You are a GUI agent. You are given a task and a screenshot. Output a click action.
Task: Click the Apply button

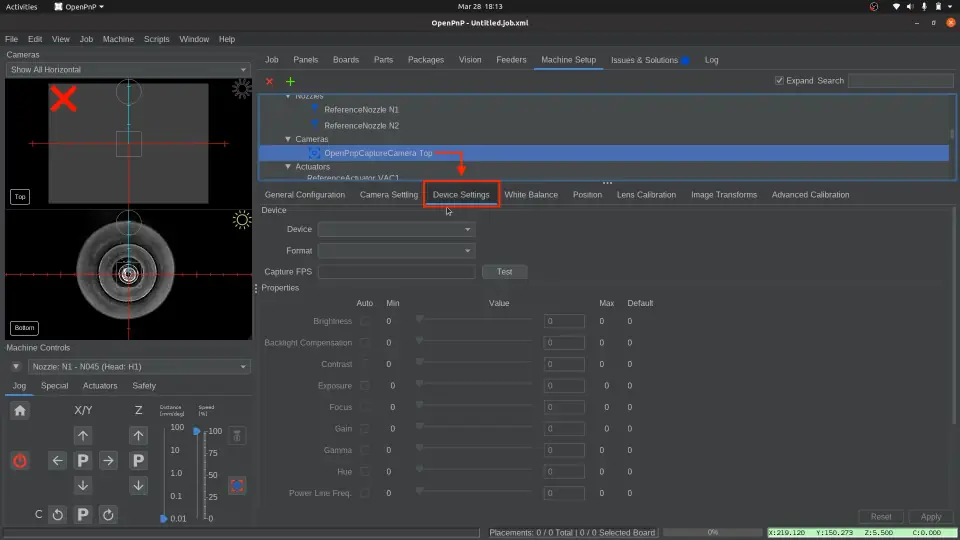(930, 517)
